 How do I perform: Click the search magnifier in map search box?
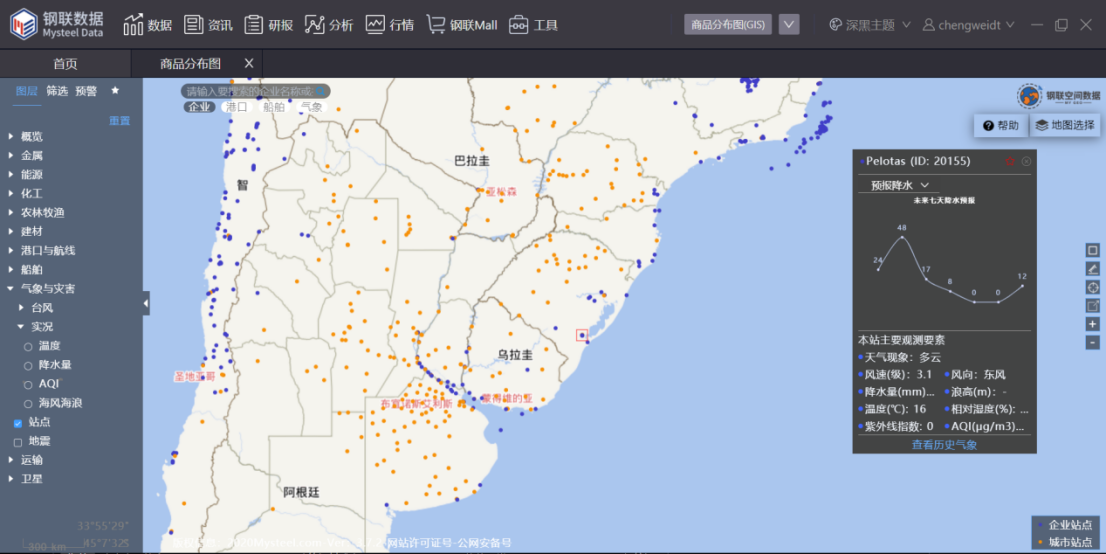click(x=320, y=91)
